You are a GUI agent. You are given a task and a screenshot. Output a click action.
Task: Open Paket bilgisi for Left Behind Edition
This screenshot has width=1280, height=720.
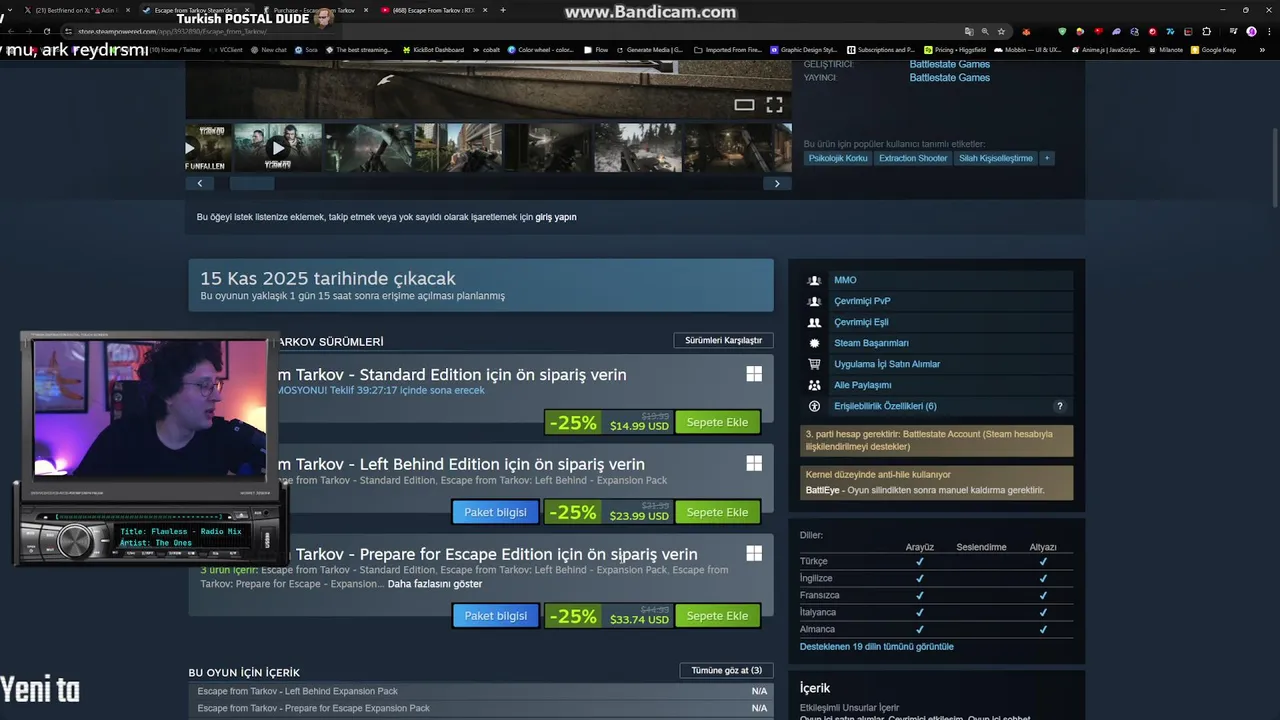coord(495,512)
